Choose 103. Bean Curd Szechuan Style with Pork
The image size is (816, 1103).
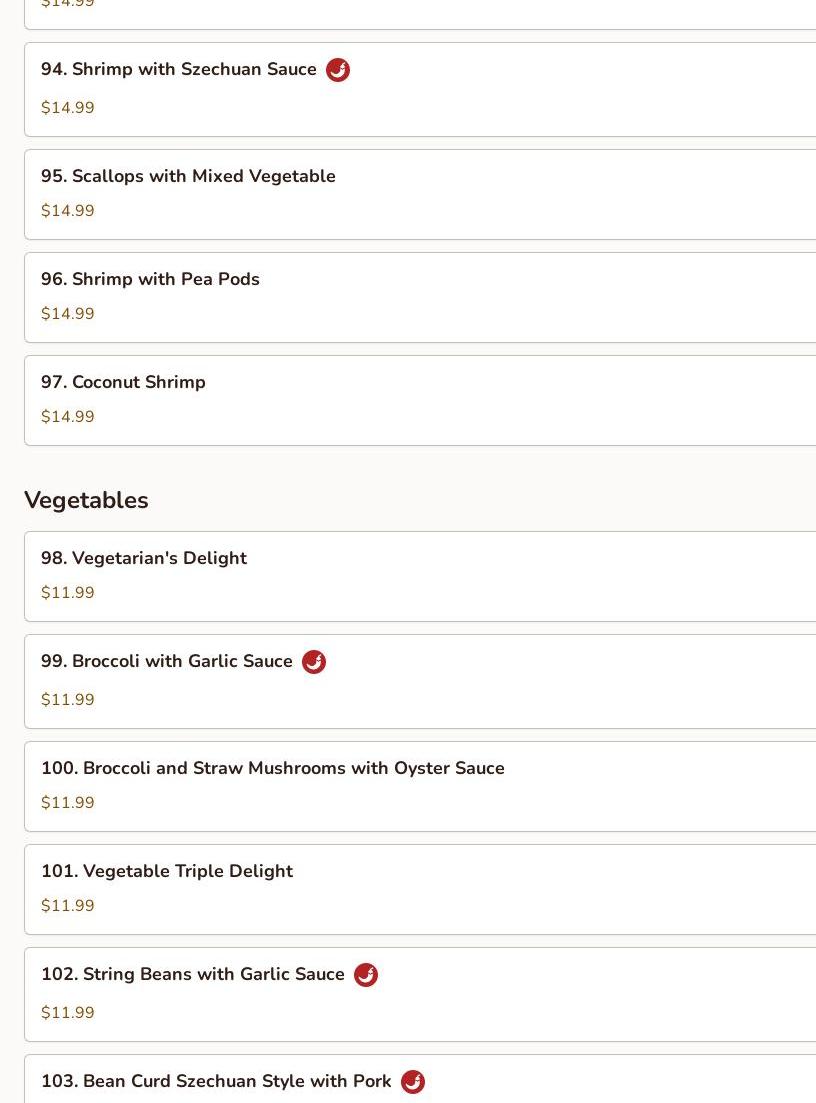click(216, 1082)
